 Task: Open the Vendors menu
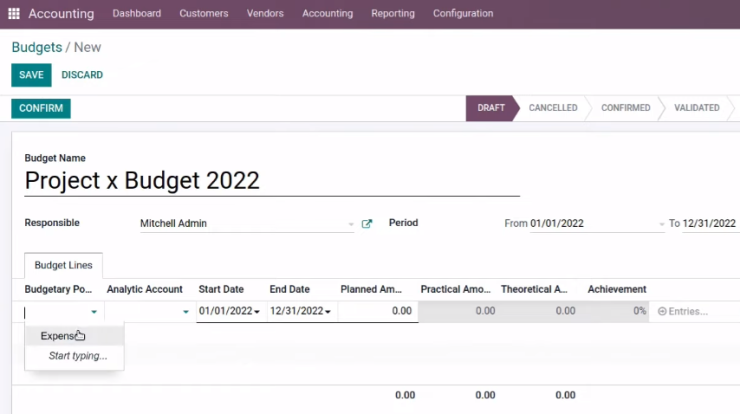265,14
